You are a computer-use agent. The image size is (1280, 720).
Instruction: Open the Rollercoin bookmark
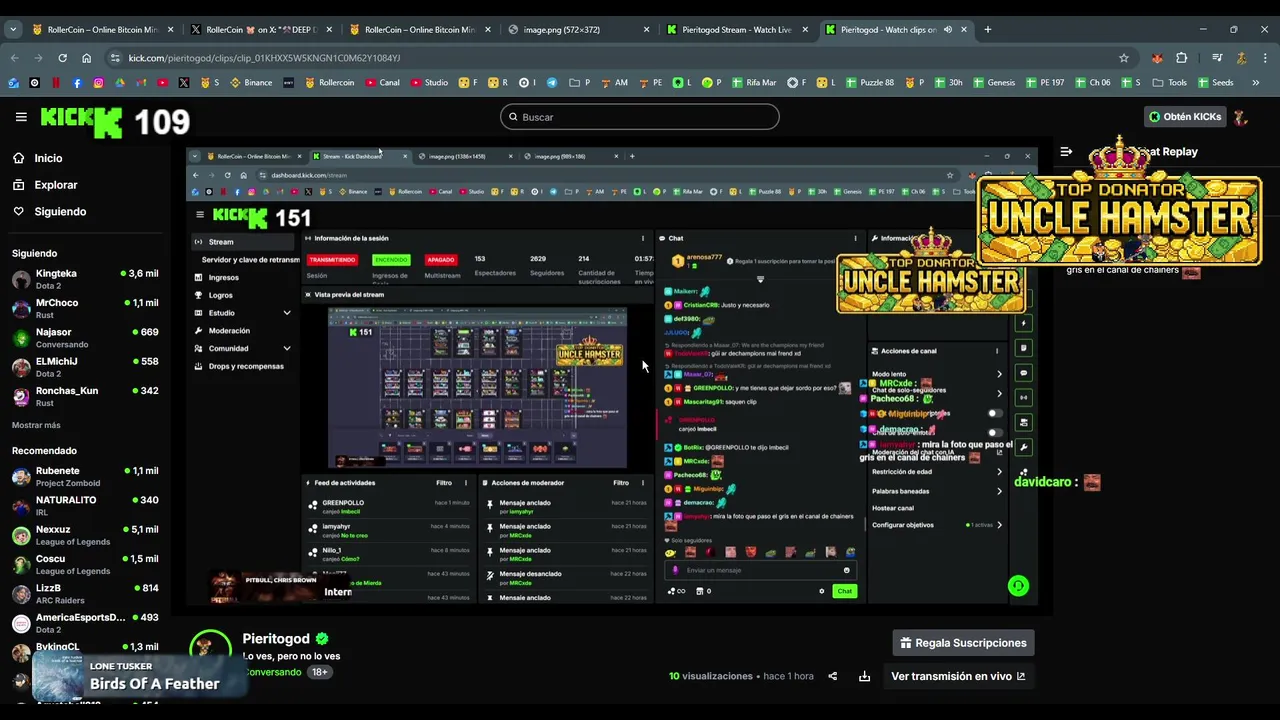click(330, 83)
